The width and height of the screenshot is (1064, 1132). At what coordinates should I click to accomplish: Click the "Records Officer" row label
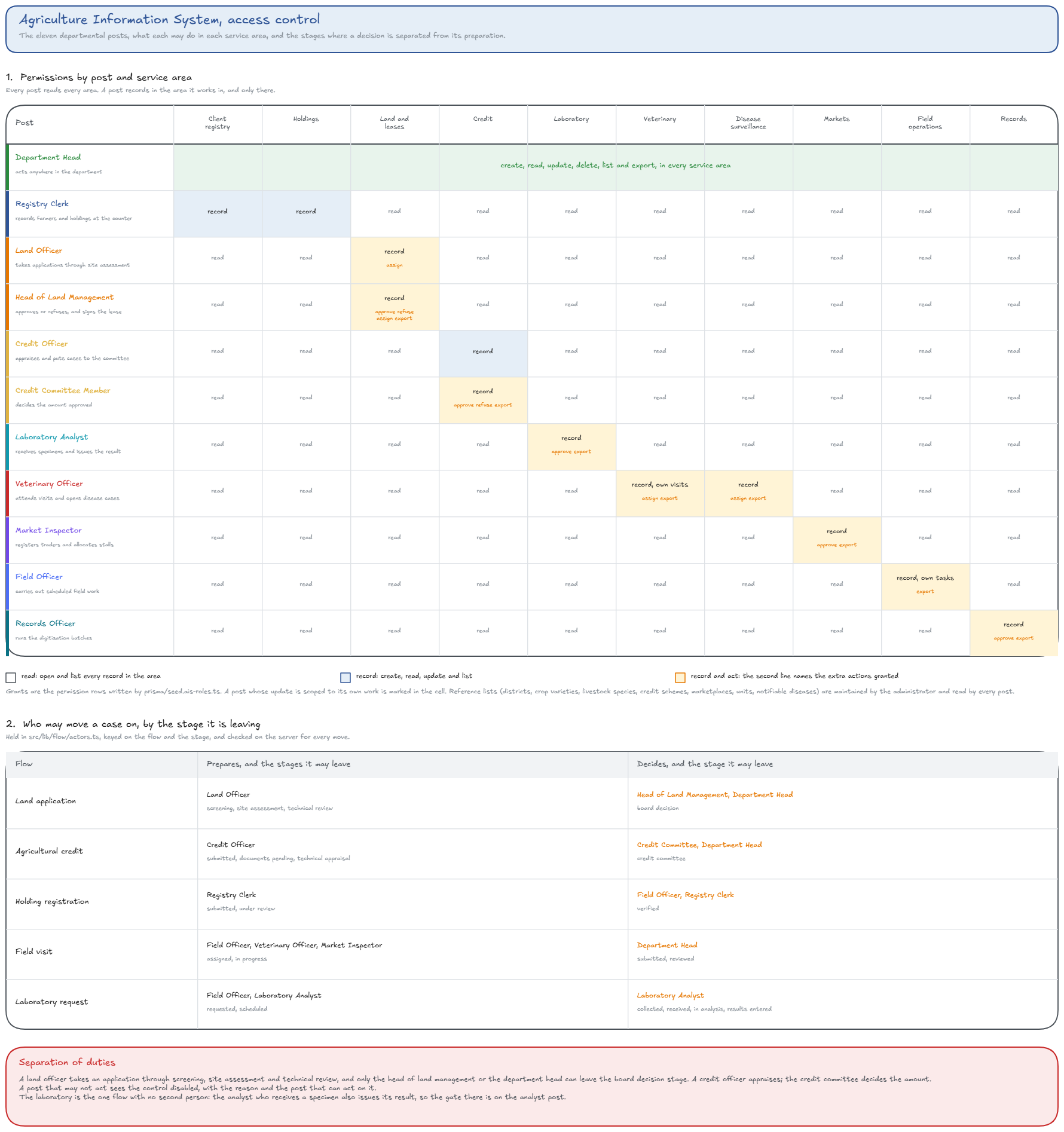point(45,624)
